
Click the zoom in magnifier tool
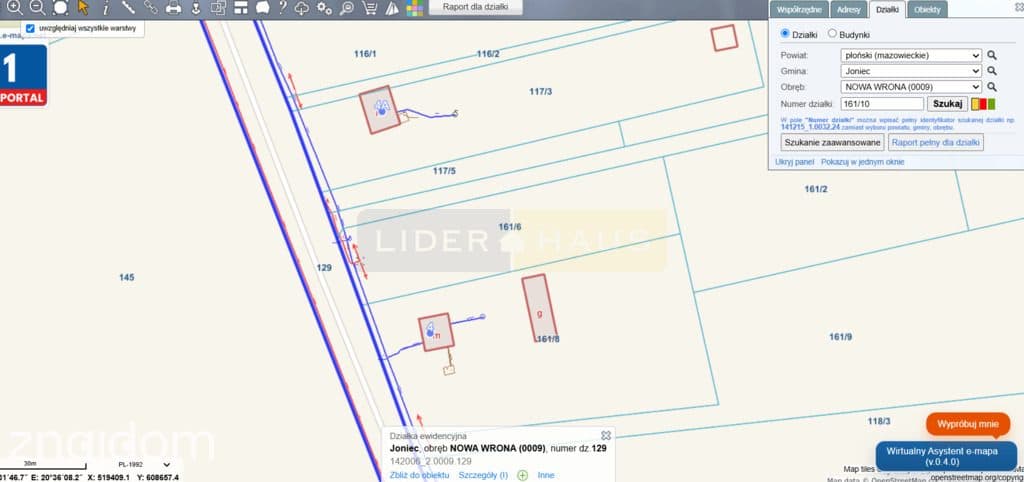(14, 7)
